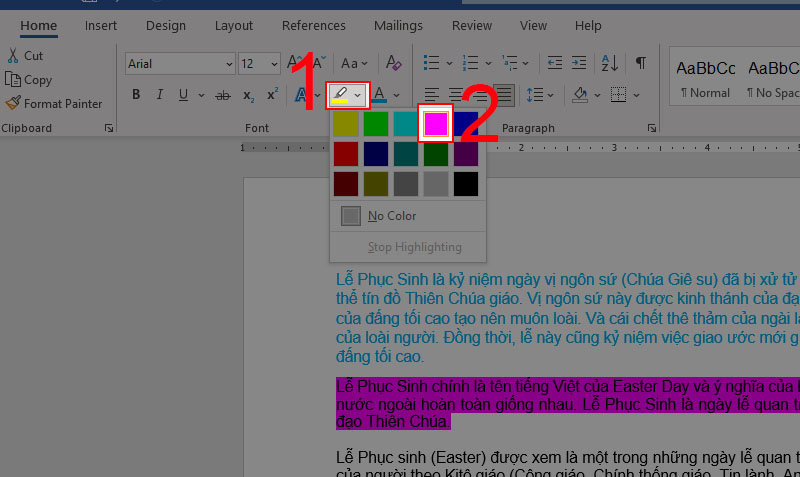Open the References tab
The width and height of the screenshot is (800, 477).
point(313,25)
